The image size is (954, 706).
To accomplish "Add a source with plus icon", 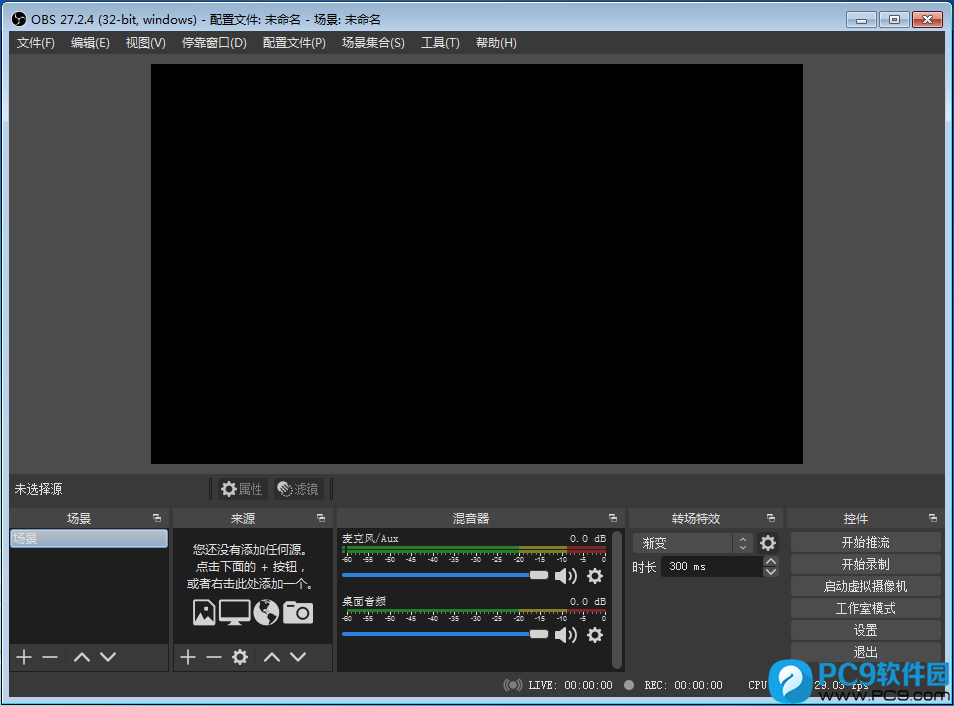I will point(188,657).
